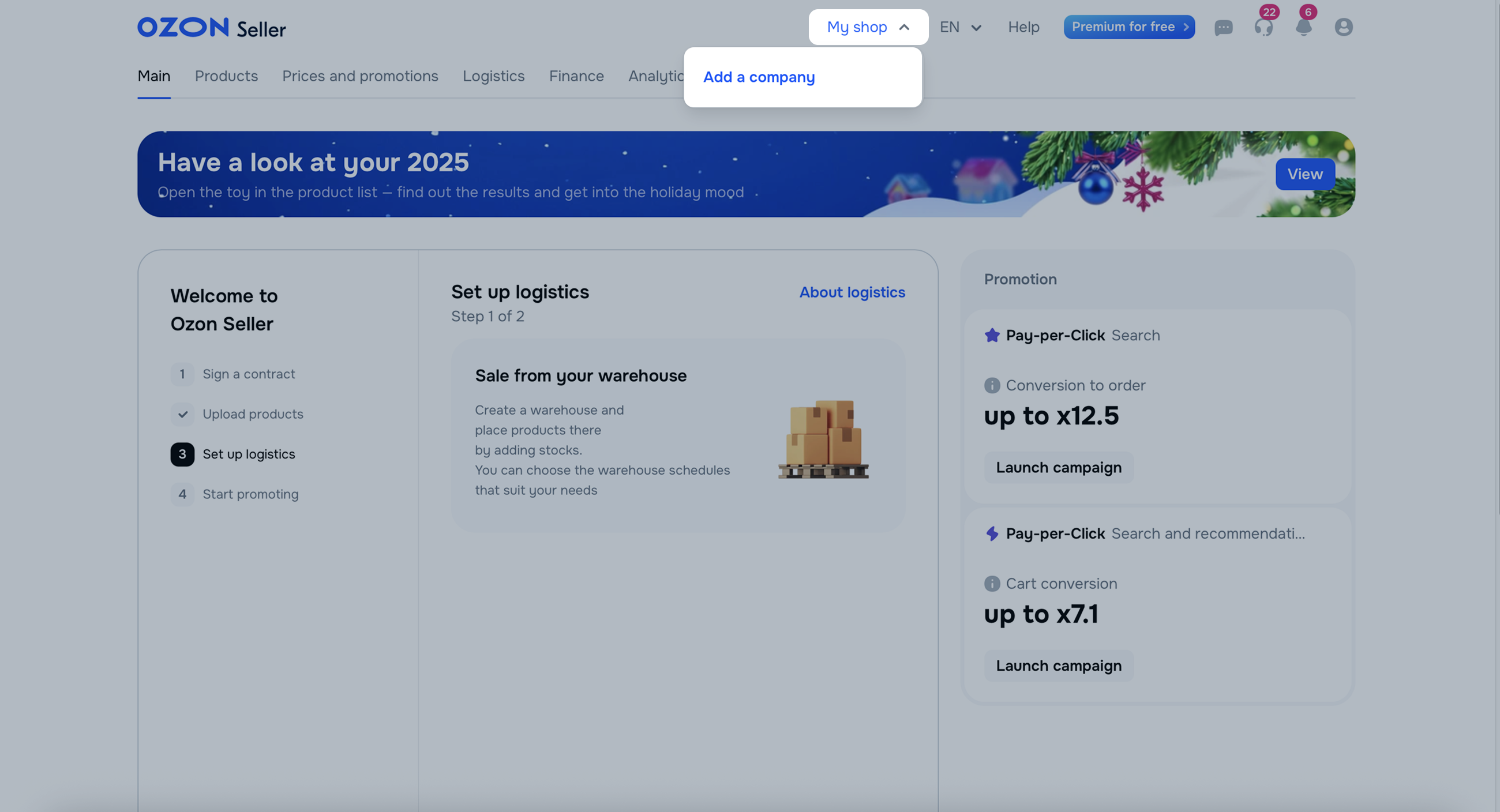The height and width of the screenshot is (812, 1500).
Task: Collapse the My shop dropdown
Action: pos(868,27)
